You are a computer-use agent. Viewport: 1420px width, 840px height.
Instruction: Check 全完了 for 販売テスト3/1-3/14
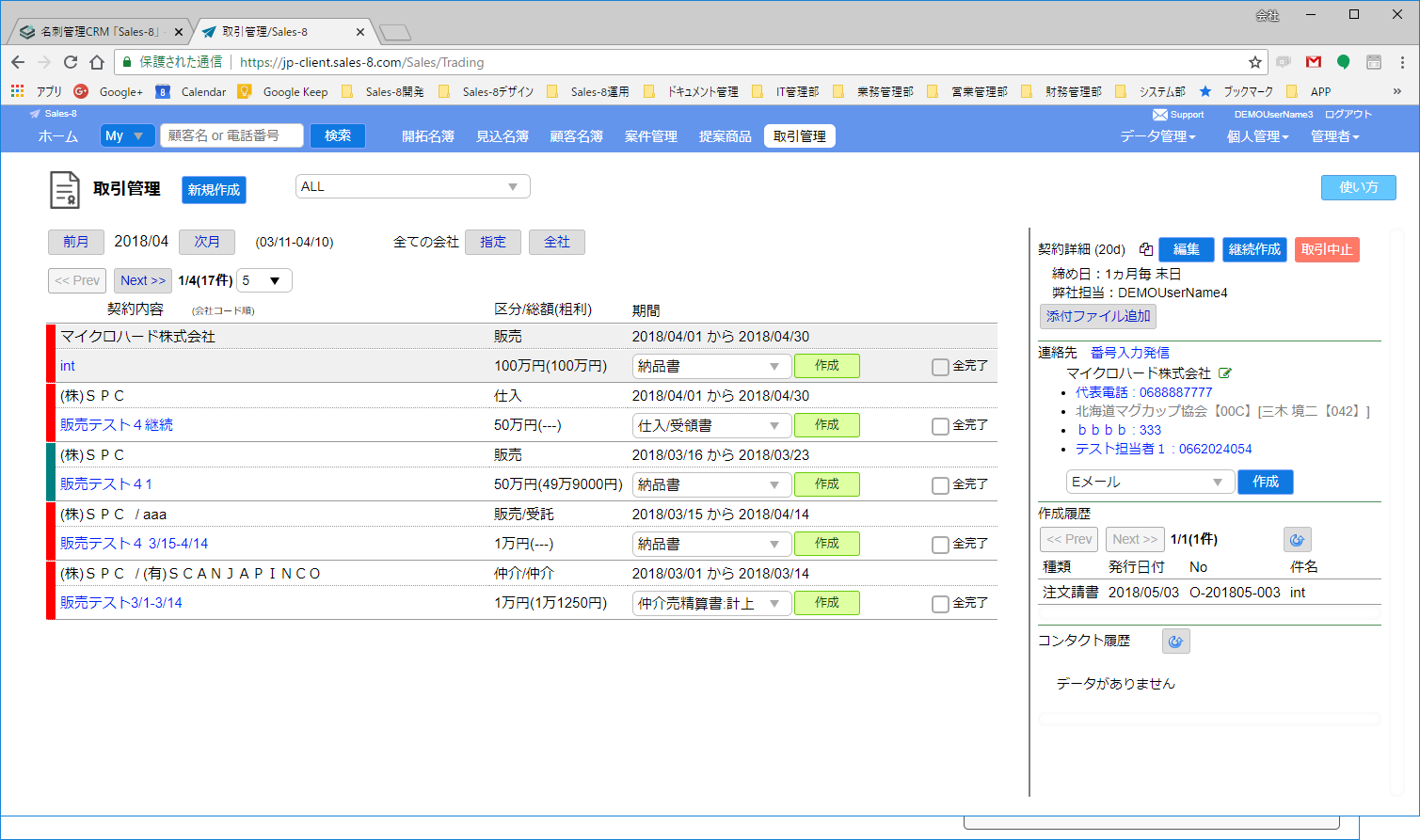pos(940,604)
